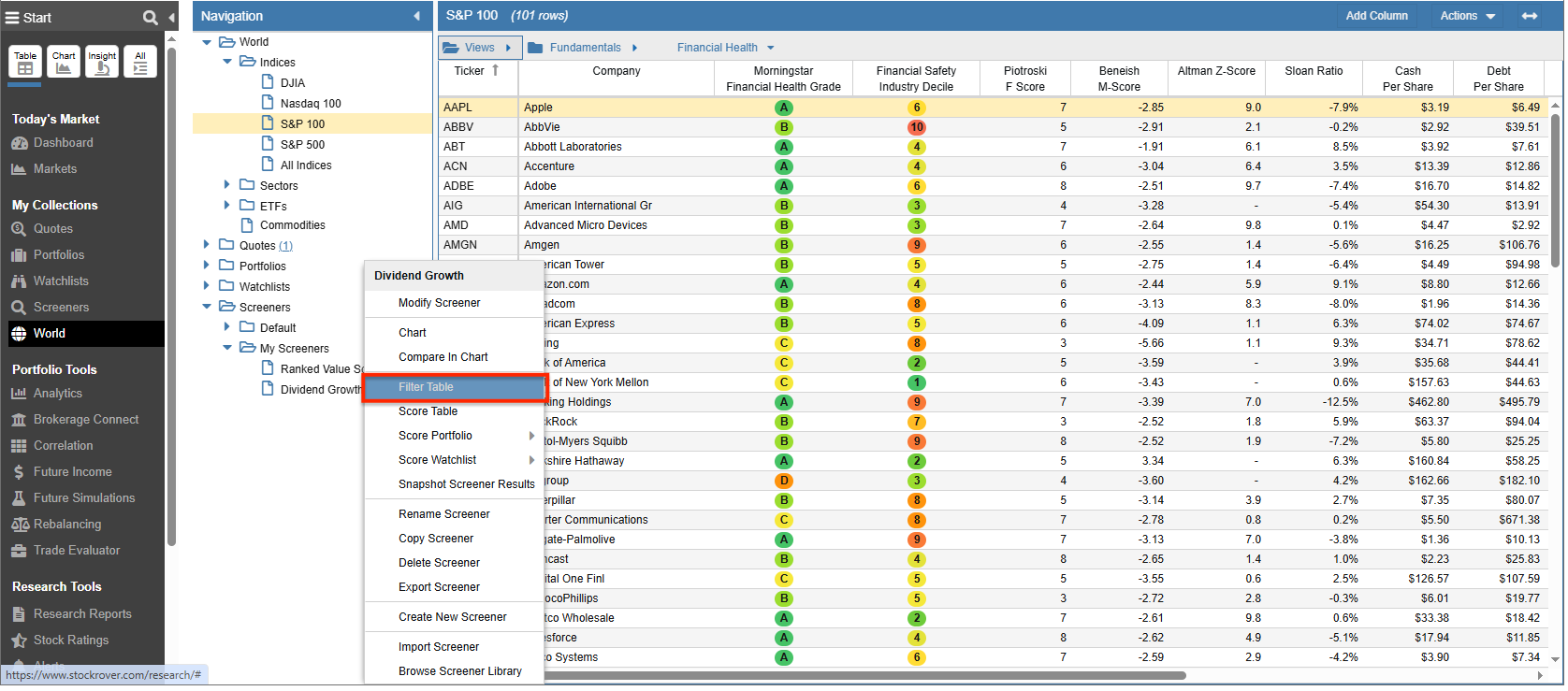Switch to All view icon
1568x691 pixels.
click(140, 62)
